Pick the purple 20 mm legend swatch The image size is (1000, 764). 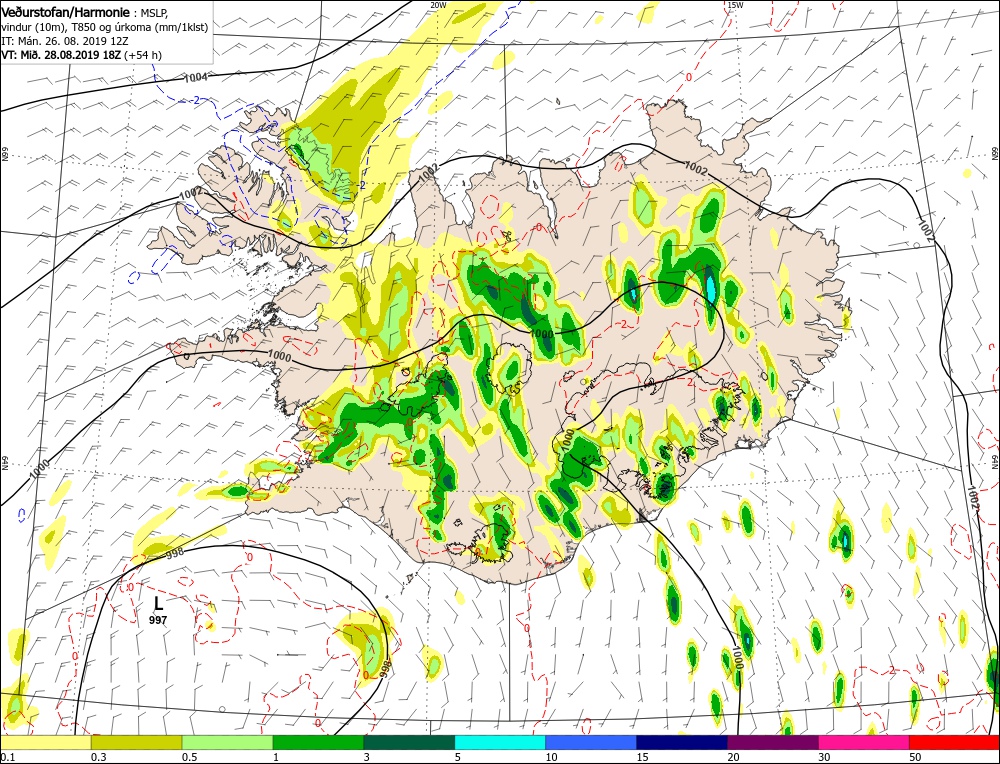773,742
